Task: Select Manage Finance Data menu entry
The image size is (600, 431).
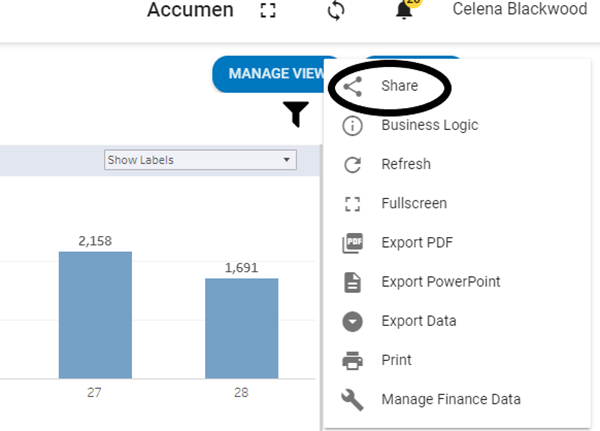Action: pos(450,400)
